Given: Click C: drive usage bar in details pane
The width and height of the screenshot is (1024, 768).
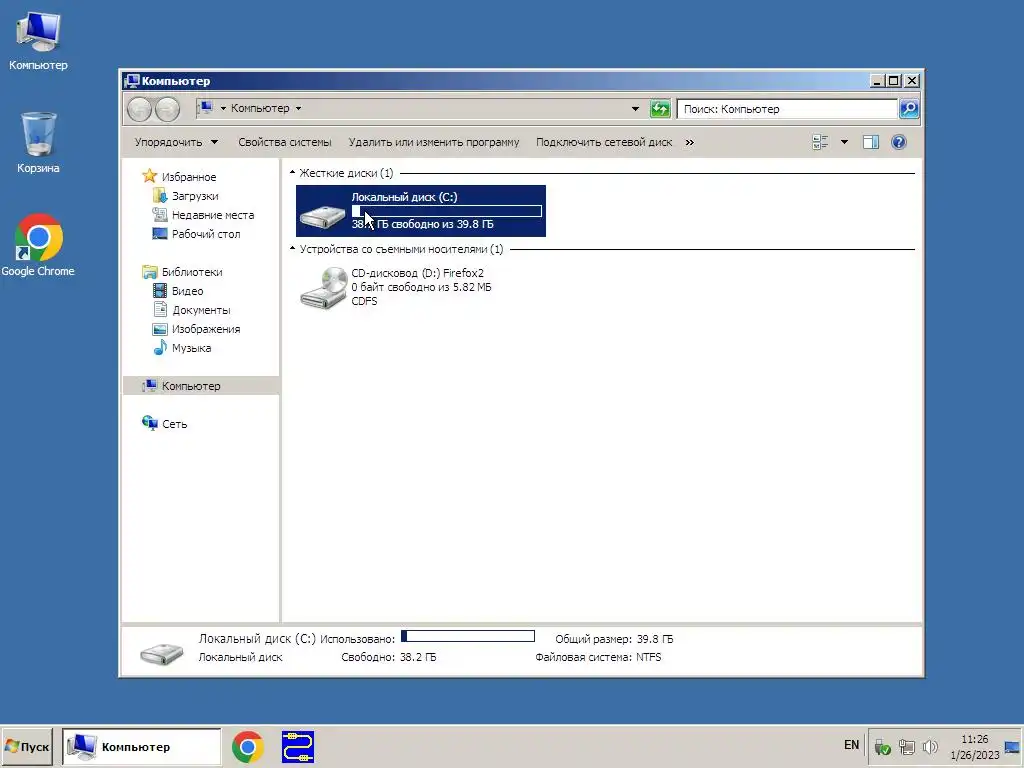Looking at the screenshot, I should tap(468, 636).
